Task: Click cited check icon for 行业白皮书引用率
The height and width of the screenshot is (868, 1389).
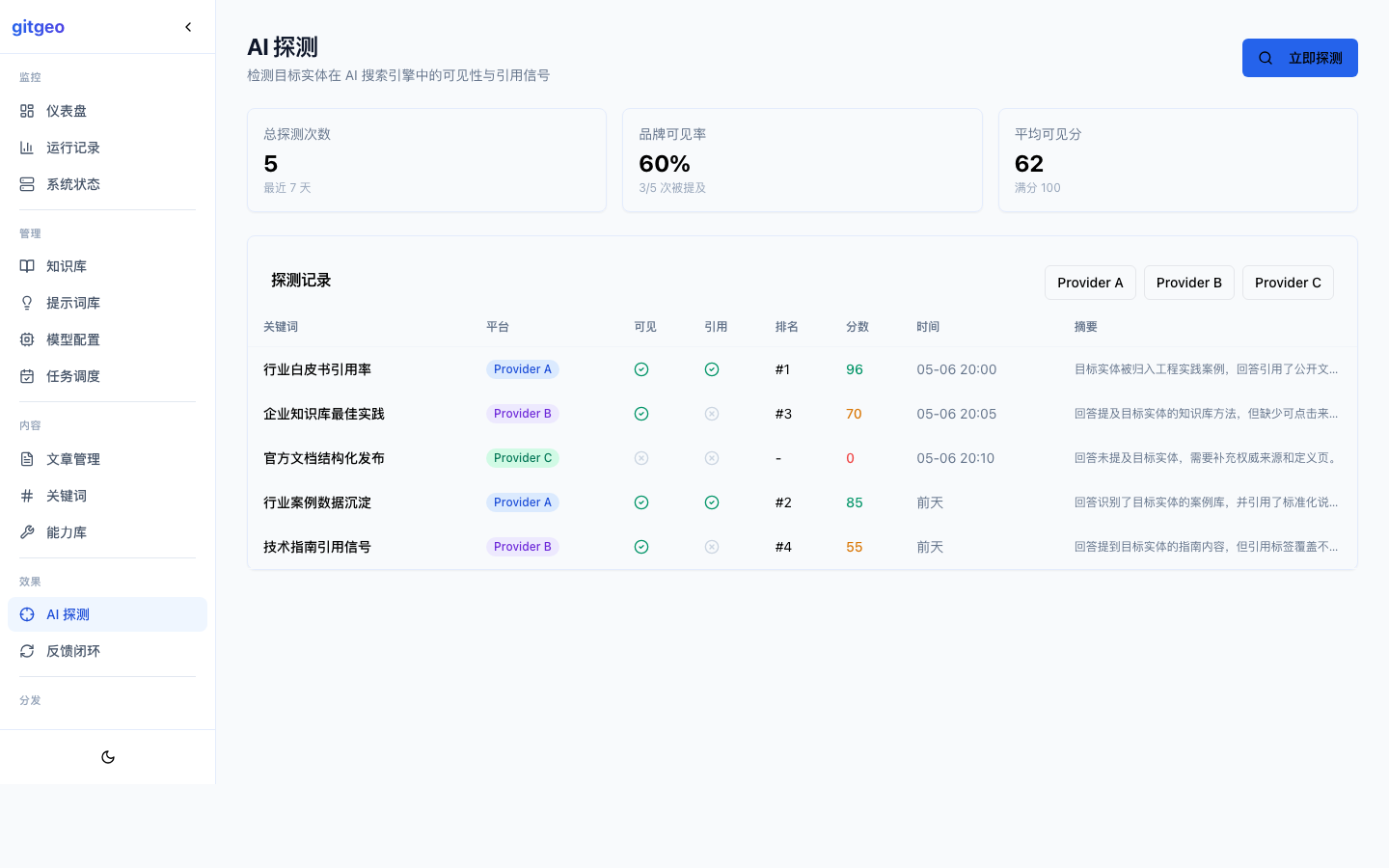Action: [x=712, y=369]
